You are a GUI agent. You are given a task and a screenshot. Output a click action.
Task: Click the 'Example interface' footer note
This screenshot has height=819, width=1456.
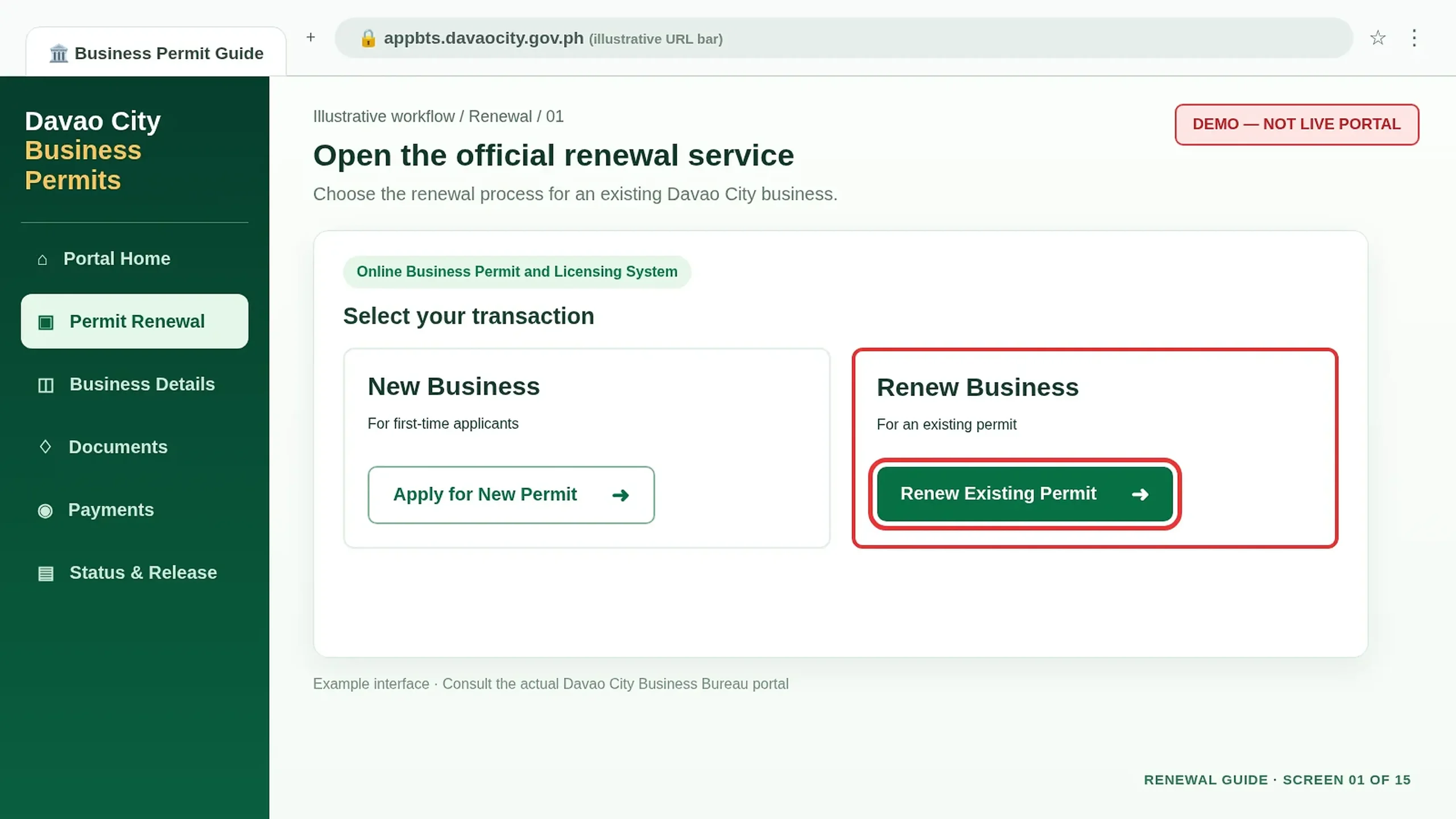pos(551,684)
